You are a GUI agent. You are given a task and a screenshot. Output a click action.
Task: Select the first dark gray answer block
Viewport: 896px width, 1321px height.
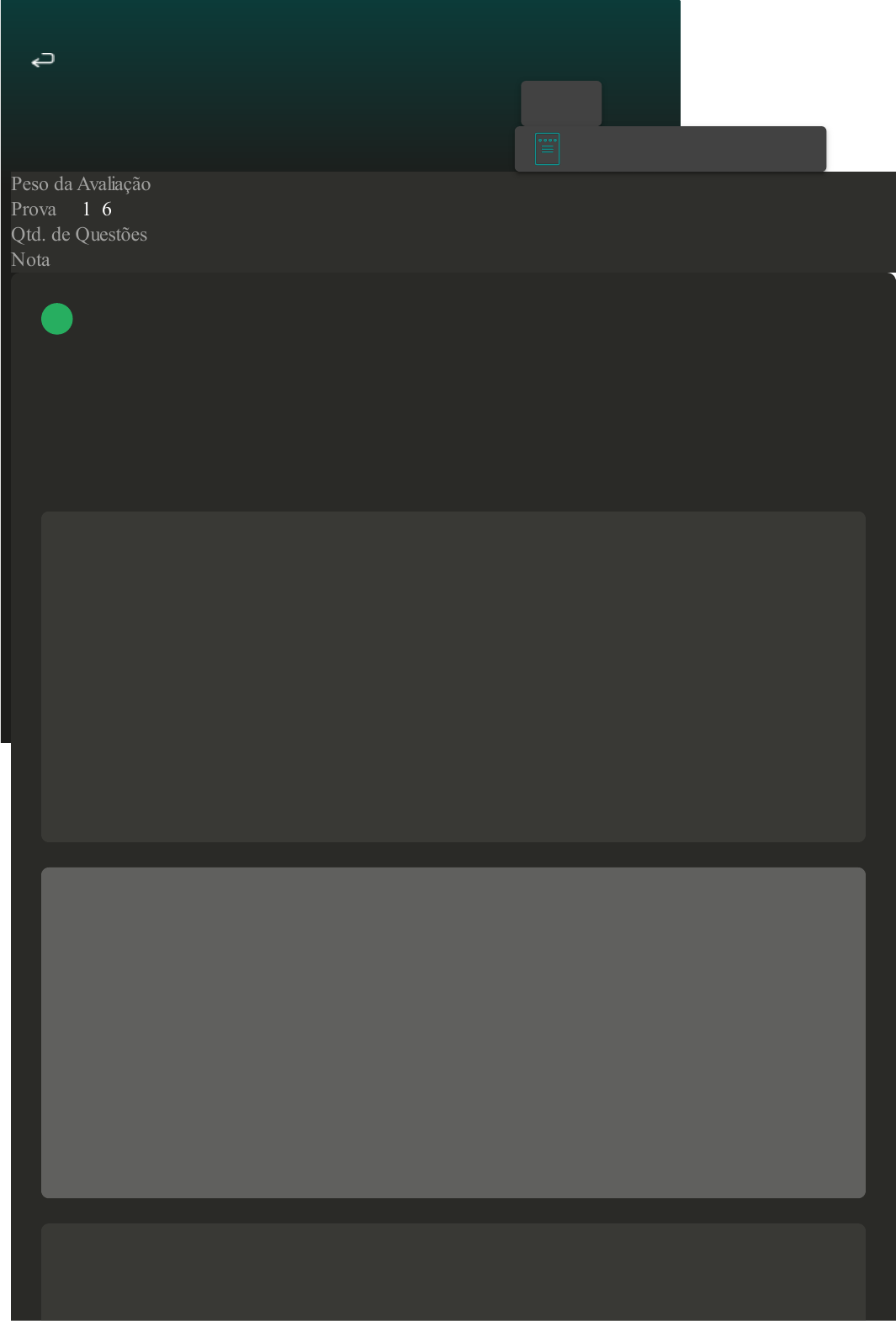point(453,676)
